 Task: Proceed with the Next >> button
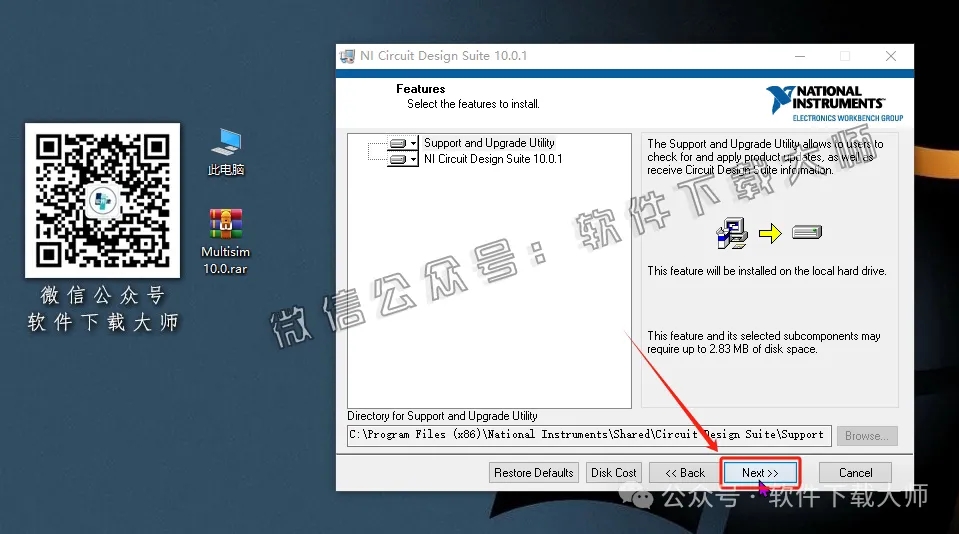point(760,473)
